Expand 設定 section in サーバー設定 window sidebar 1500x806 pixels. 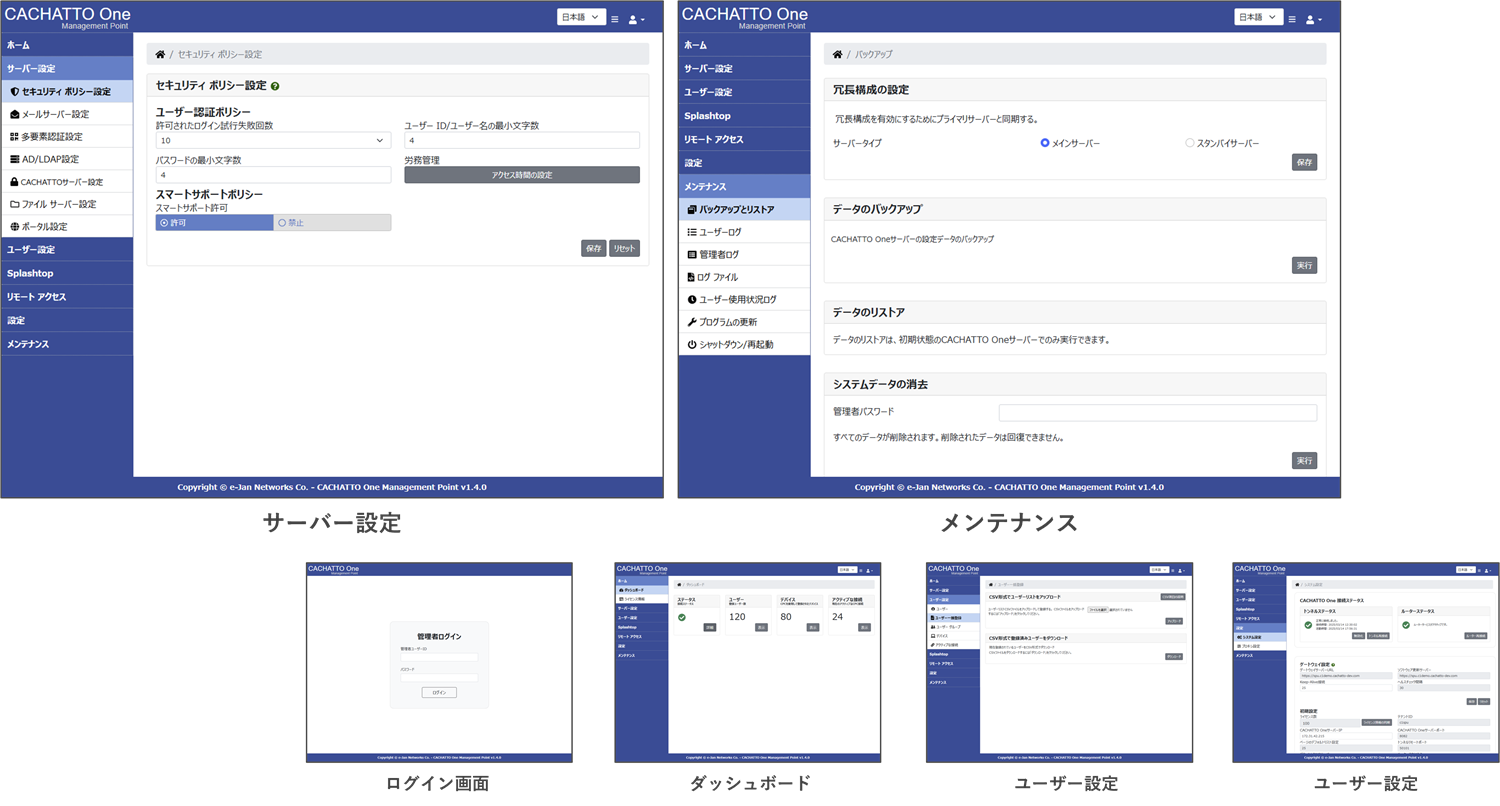67,320
